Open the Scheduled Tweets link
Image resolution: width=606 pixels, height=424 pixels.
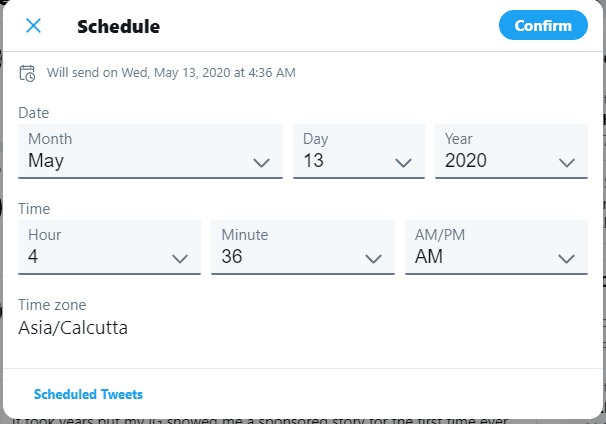click(x=88, y=394)
